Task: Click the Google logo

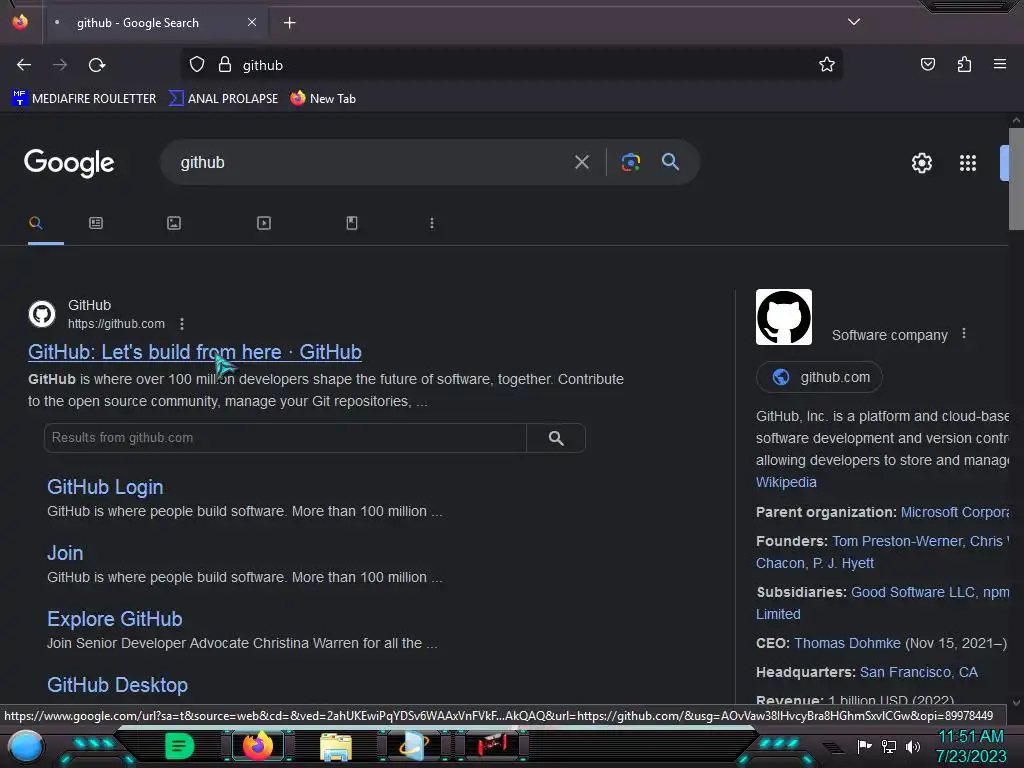Action: coord(69,163)
